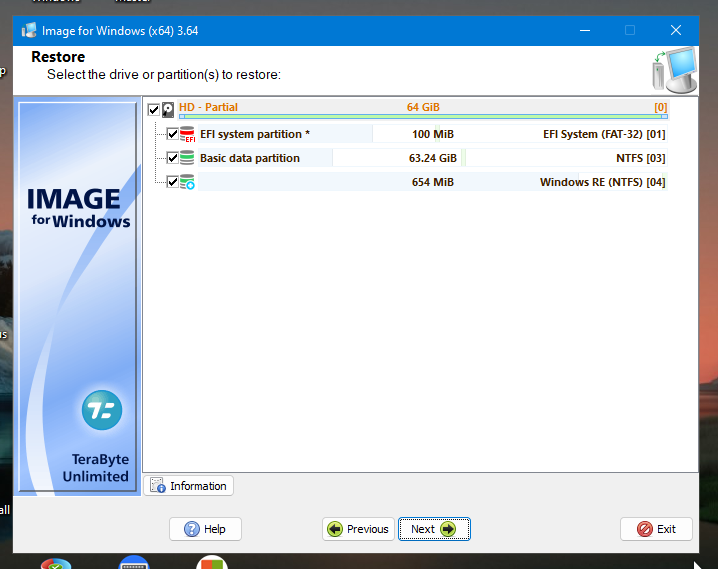Click the Windows RE partition disk icon

[x=187, y=182]
